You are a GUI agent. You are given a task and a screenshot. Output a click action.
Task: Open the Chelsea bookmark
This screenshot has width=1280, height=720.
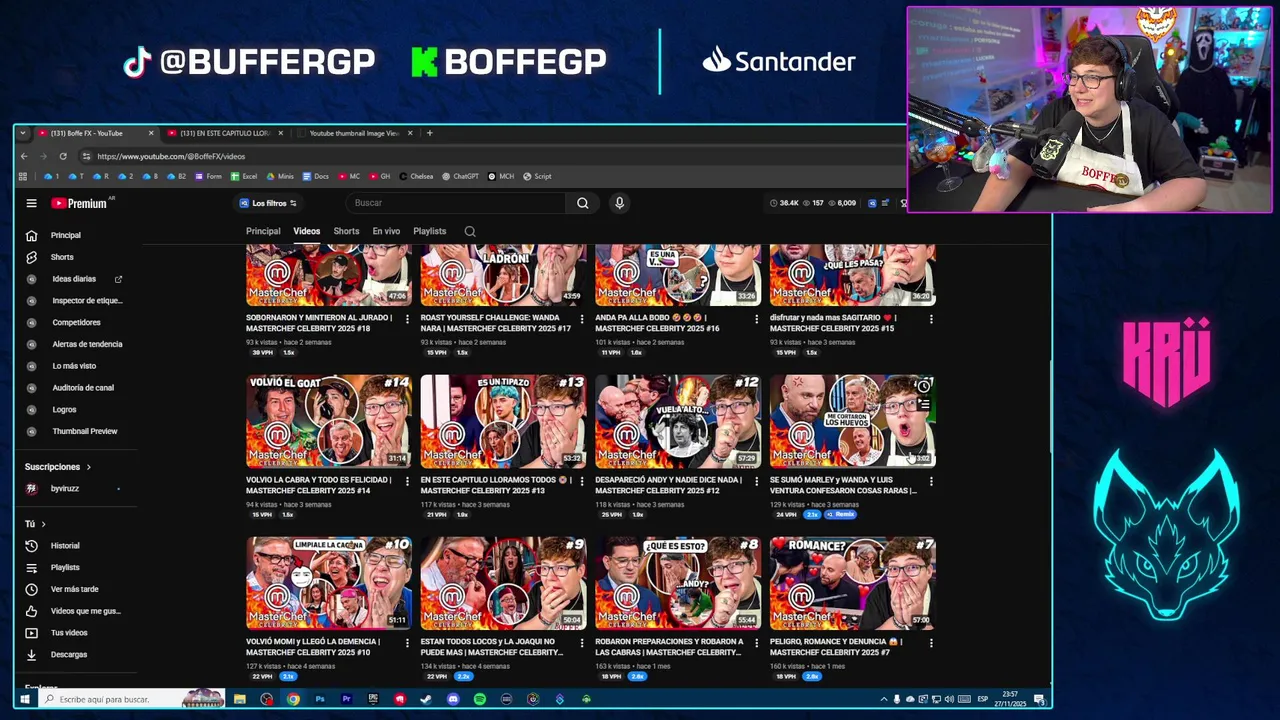(416, 176)
